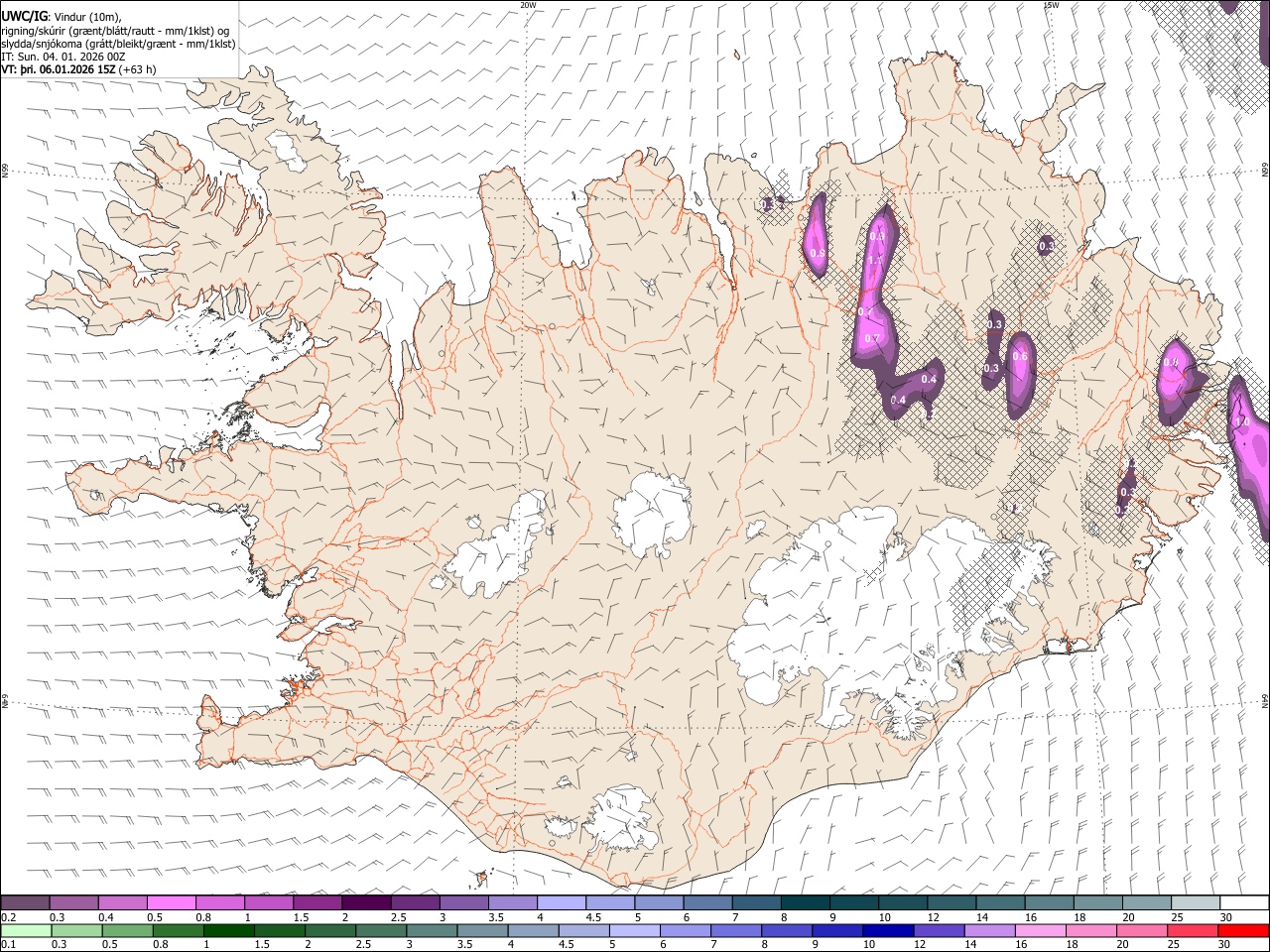The image size is (1270, 952).
Task: Select the medium green swatch above the bottom-row 0.5 label
Action: point(127,930)
